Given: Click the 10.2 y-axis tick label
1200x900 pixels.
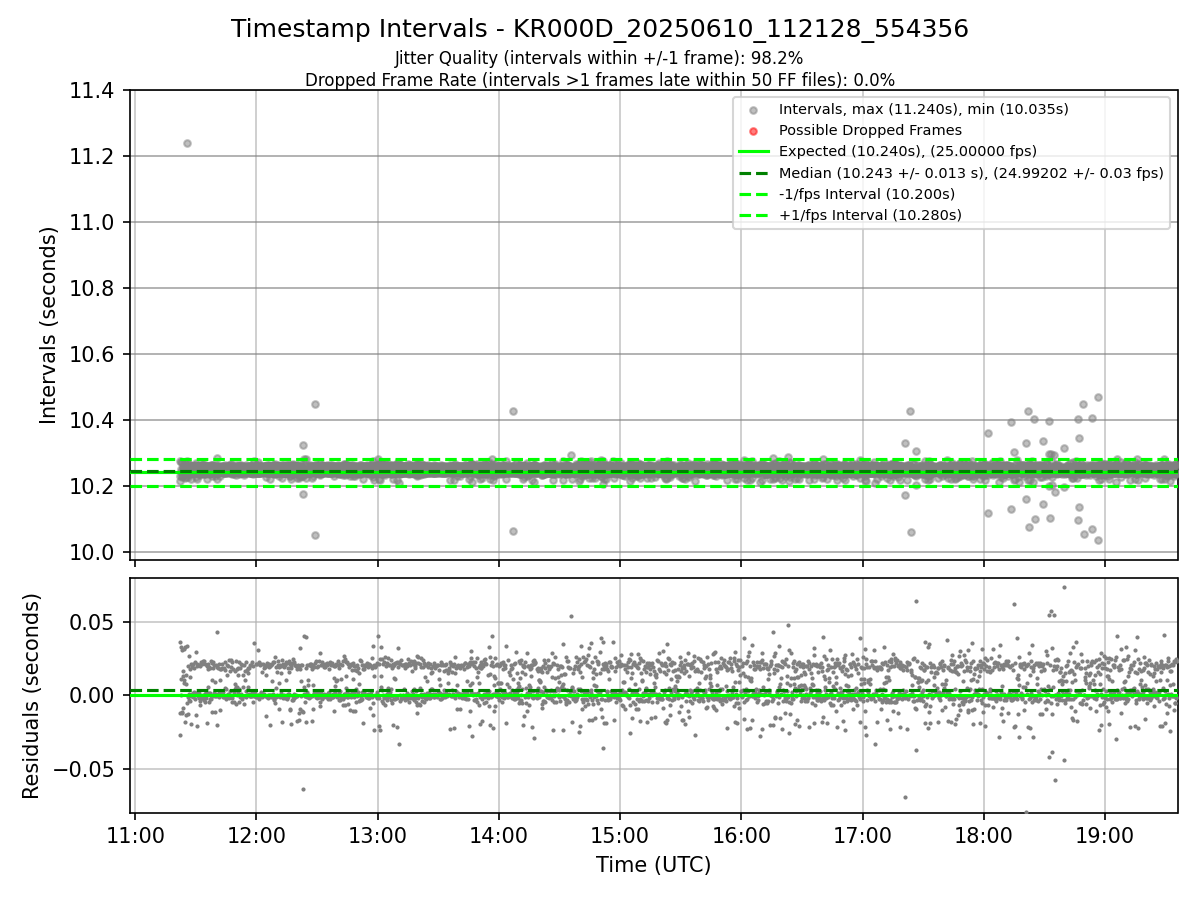Looking at the screenshot, I should click(x=93, y=487).
